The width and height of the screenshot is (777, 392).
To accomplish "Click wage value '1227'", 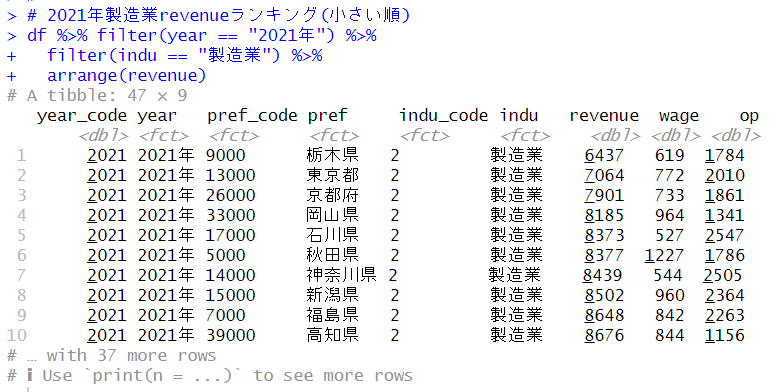I will [665, 255].
